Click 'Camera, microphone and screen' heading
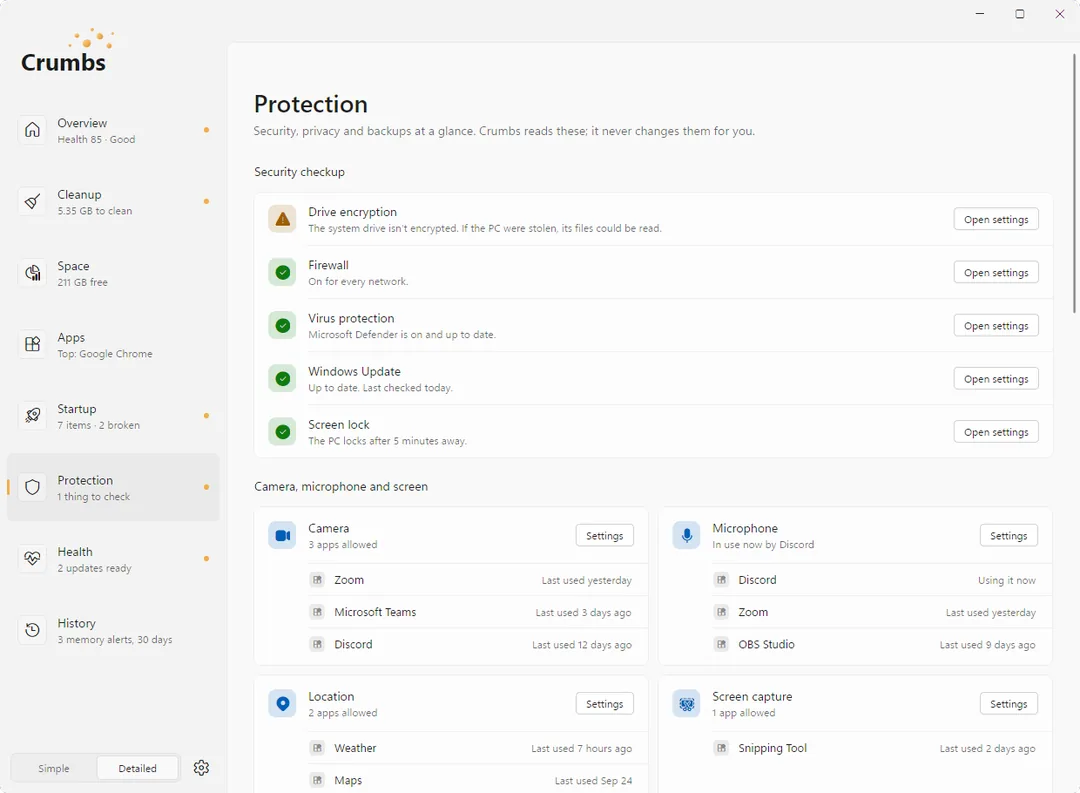Image resolution: width=1080 pixels, height=793 pixels. (341, 486)
